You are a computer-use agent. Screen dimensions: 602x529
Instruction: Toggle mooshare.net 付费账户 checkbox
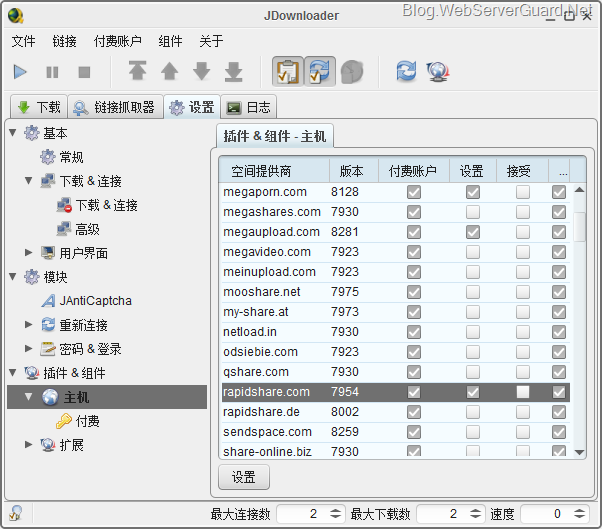pyautogui.click(x=413, y=292)
